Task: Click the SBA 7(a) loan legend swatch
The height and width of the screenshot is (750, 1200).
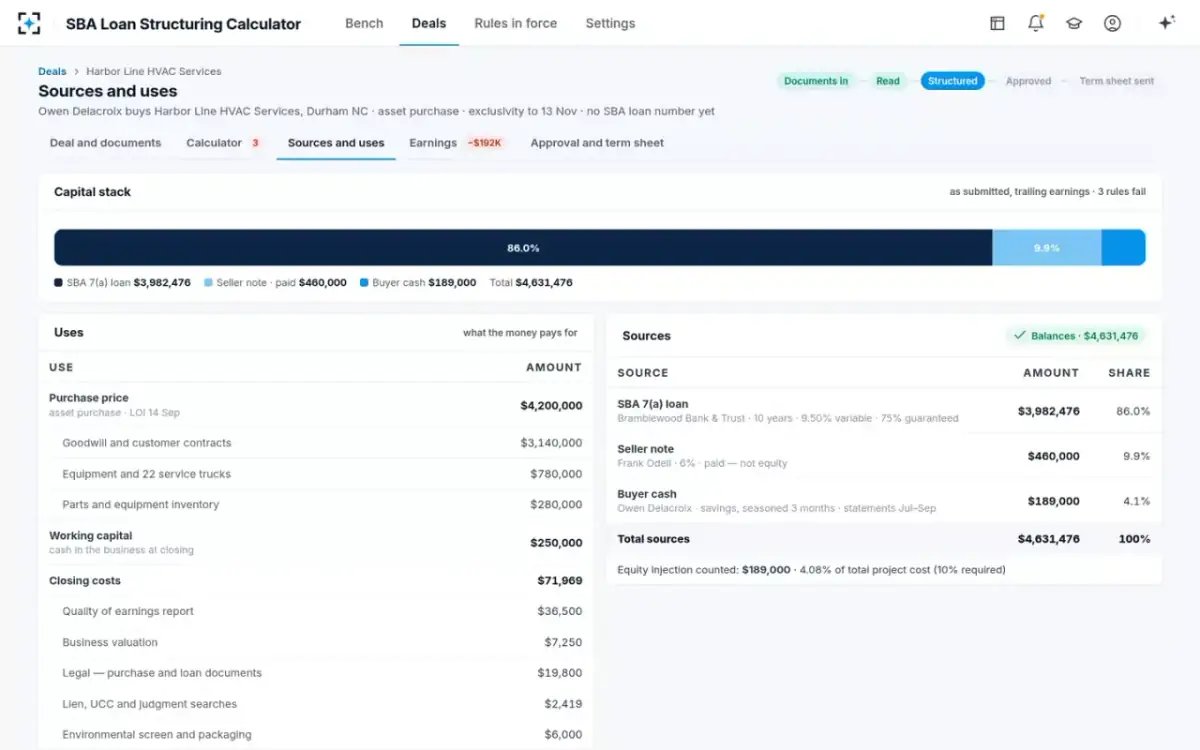Action: click(58, 283)
